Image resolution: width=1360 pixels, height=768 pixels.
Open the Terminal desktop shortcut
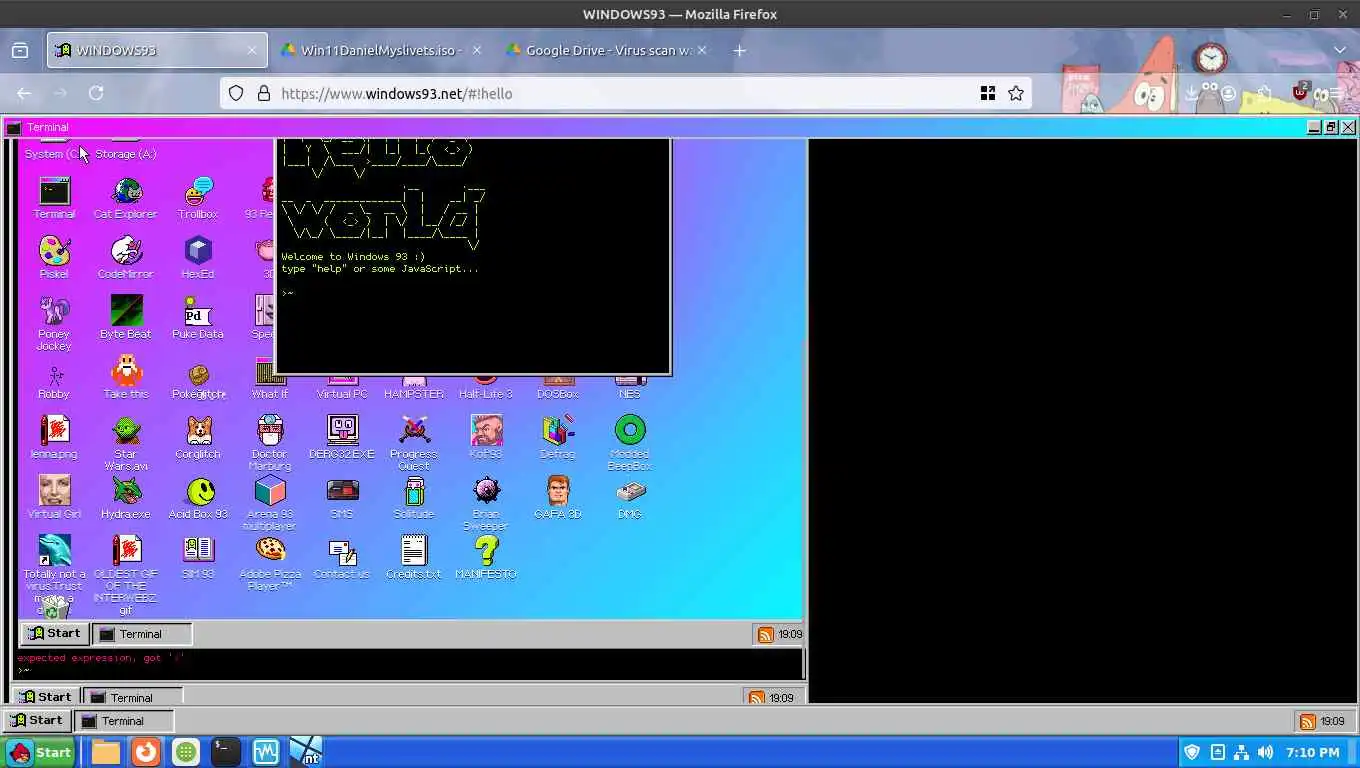point(54,198)
